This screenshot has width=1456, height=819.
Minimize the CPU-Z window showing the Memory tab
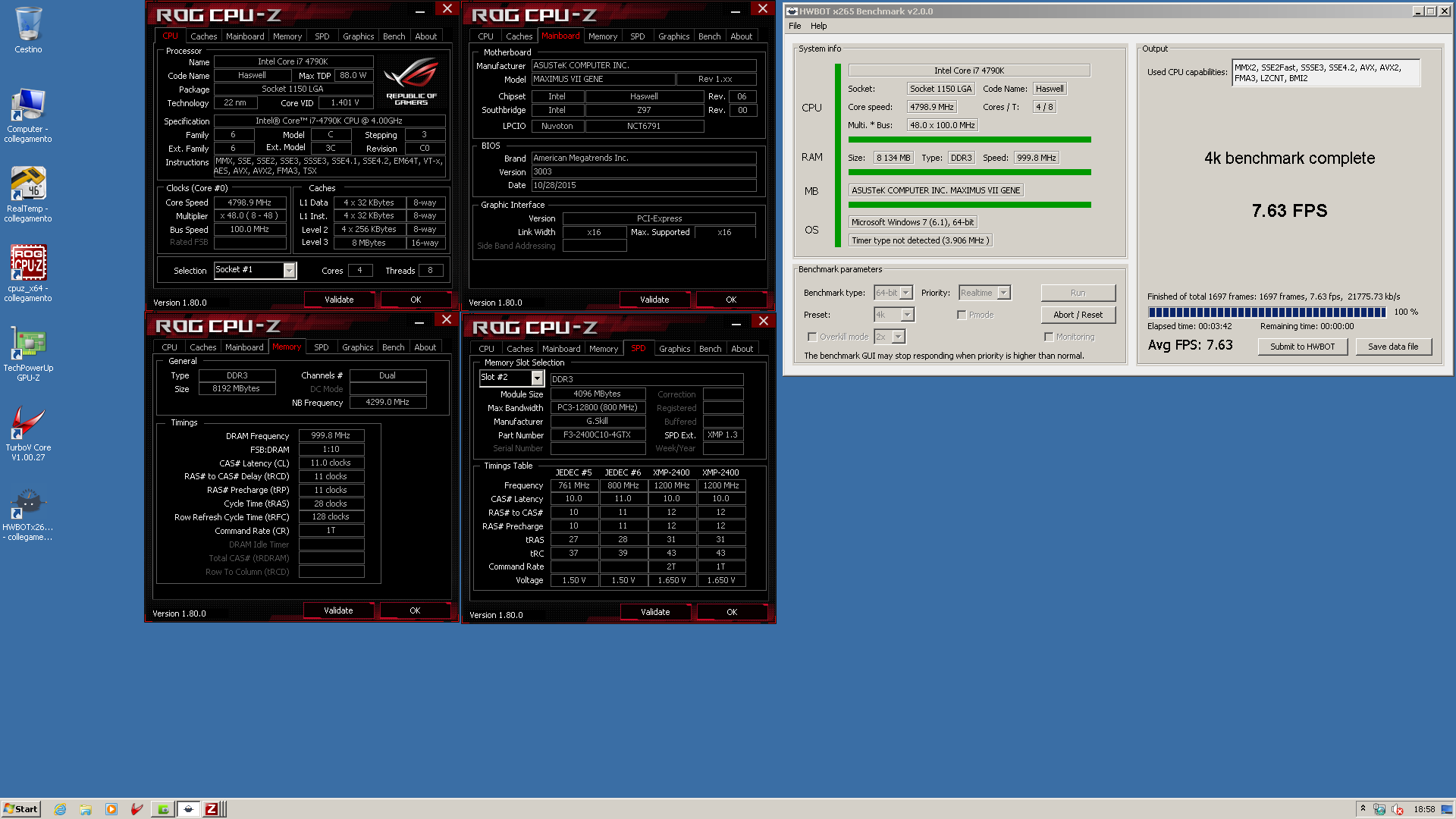[419, 322]
